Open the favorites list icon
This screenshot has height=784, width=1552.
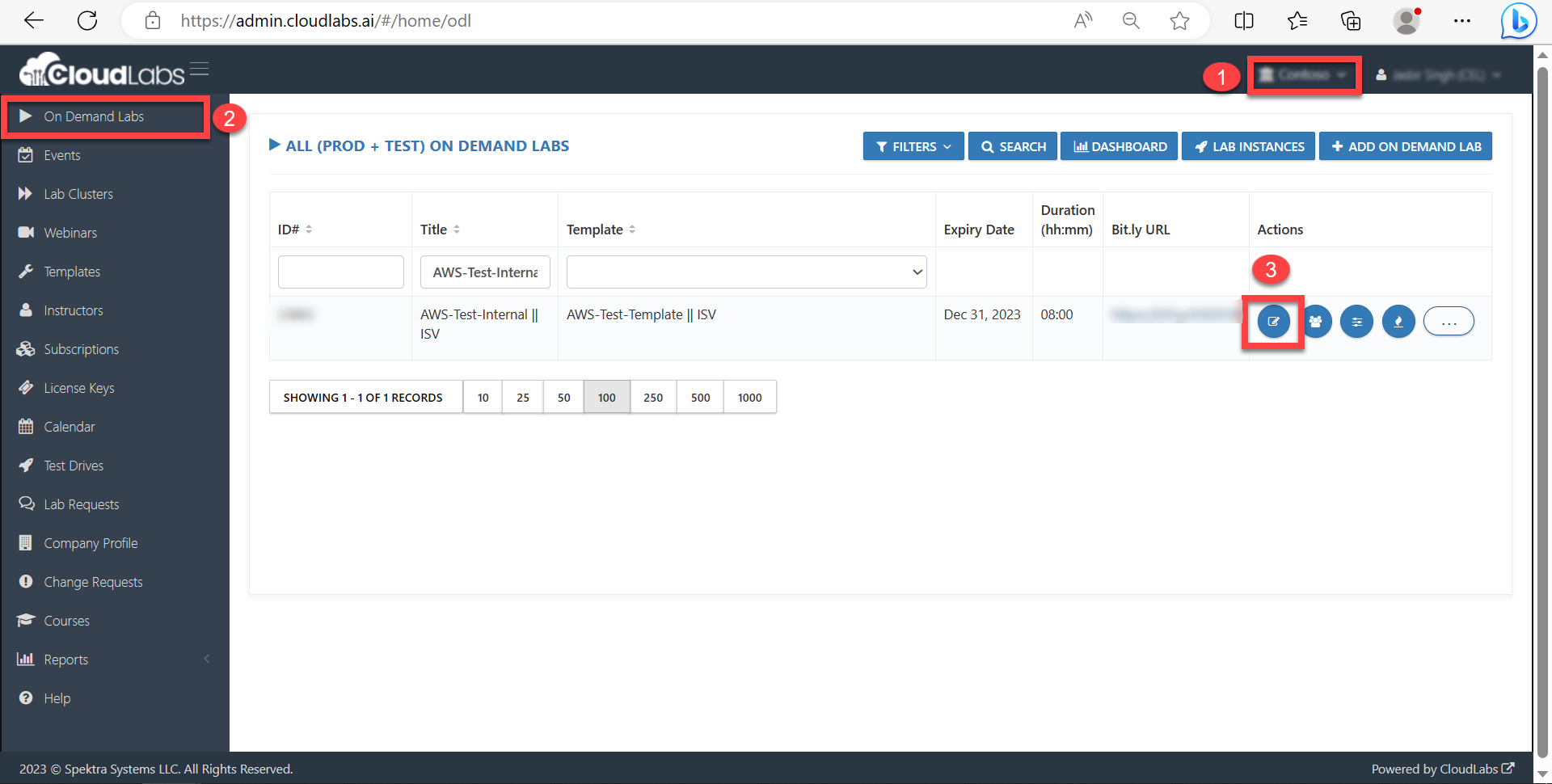[x=1297, y=21]
